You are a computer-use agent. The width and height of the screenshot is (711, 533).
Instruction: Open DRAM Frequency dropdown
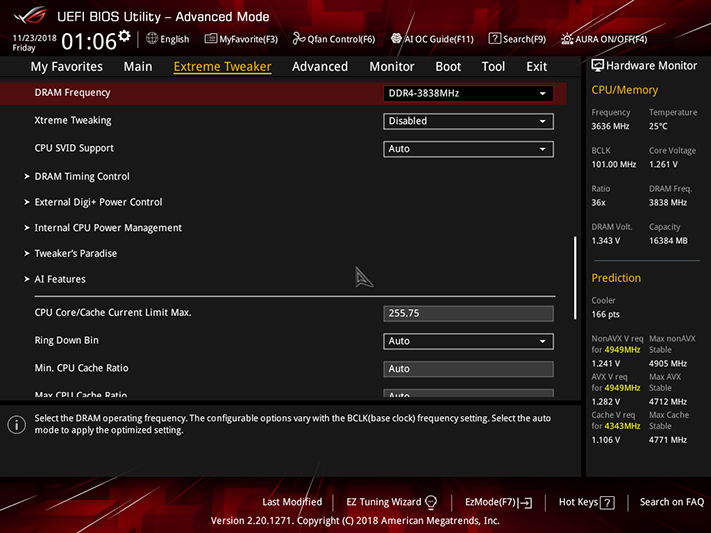[x=468, y=93]
